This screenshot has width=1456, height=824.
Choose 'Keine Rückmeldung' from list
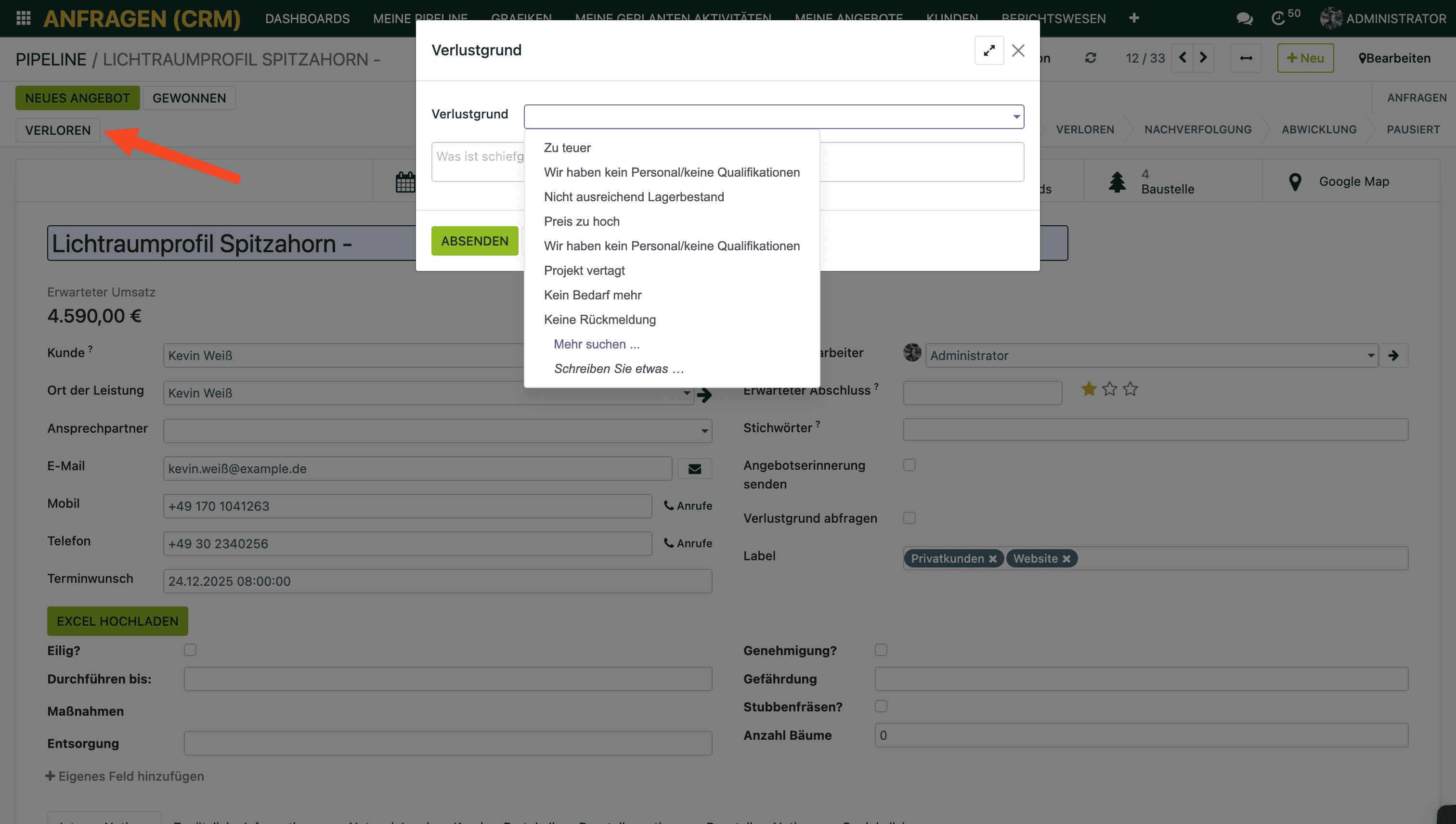point(599,320)
